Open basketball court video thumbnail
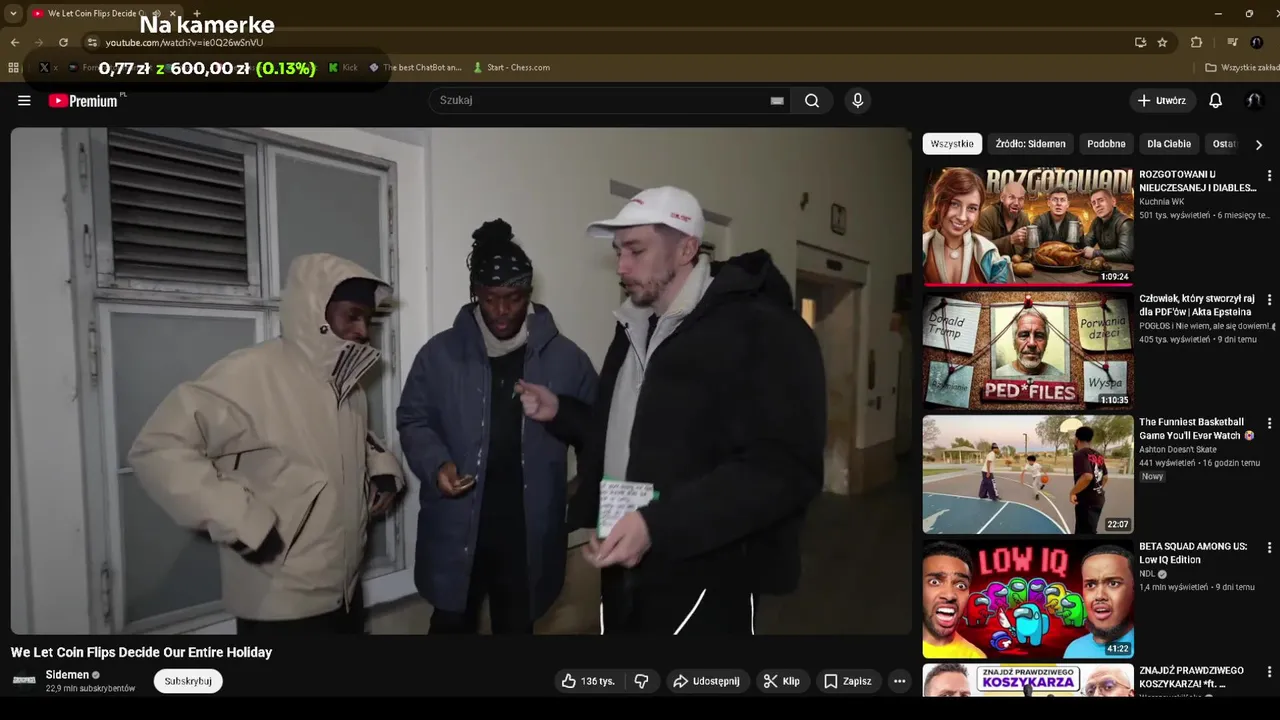The height and width of the screenshot is (720, 1280). (x=1028, y=474)
